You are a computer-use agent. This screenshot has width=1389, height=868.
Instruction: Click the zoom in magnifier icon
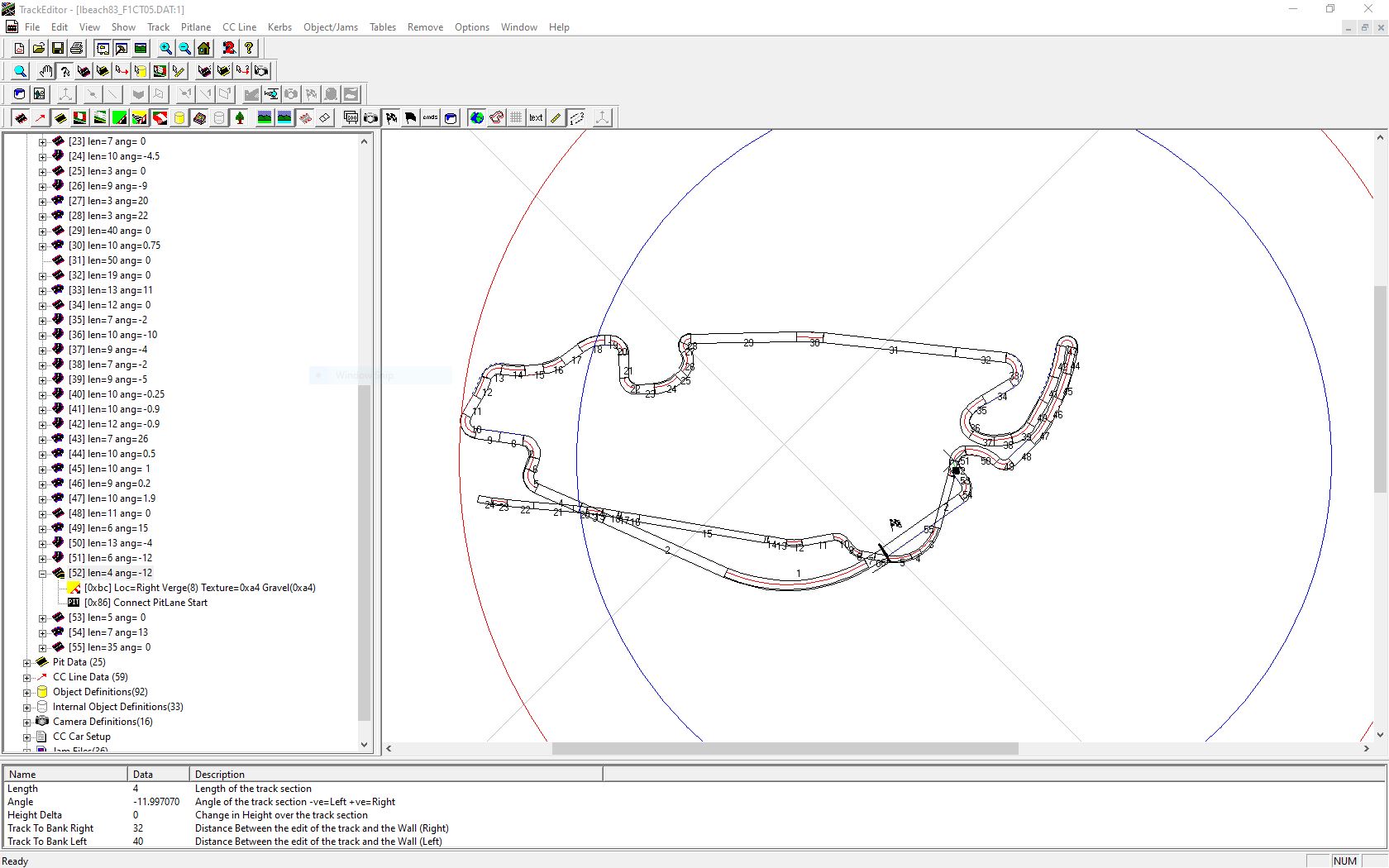pos(165,49)
